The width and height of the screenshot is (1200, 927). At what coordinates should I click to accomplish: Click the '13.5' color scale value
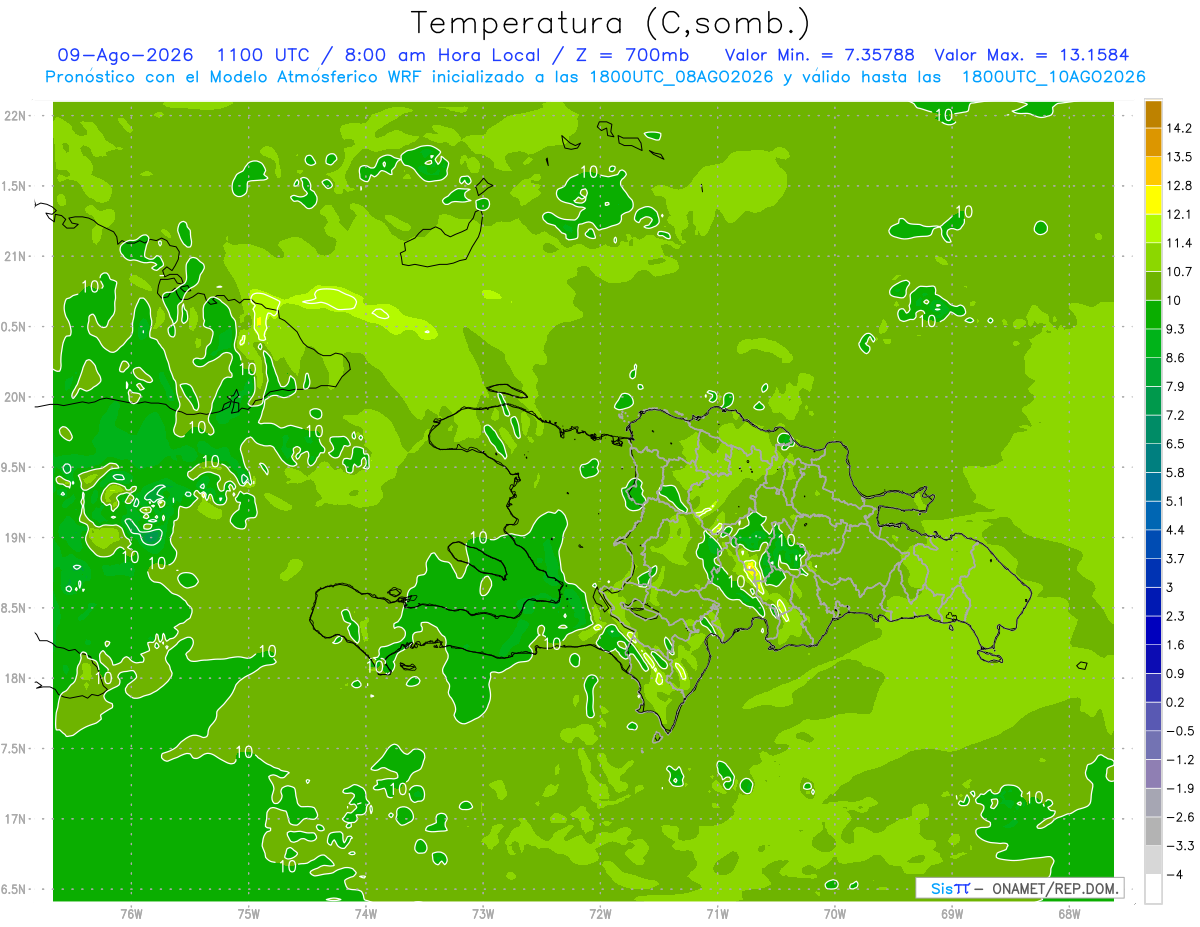pos(1180,157)
